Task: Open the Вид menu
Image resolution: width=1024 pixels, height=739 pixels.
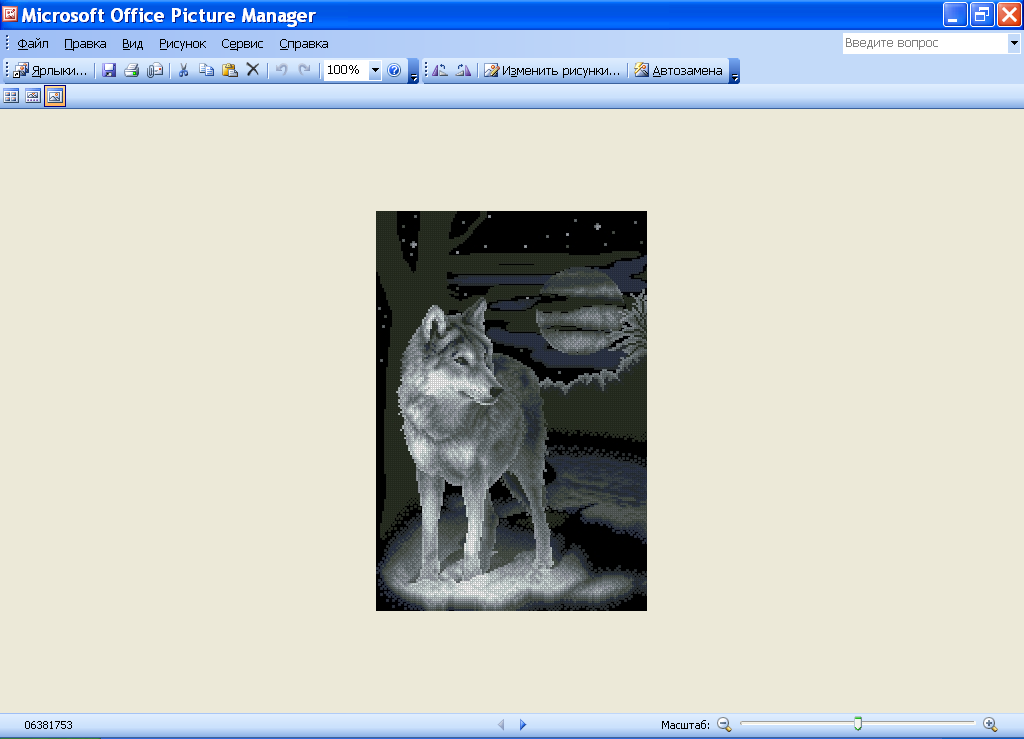Action: point(133,44)
